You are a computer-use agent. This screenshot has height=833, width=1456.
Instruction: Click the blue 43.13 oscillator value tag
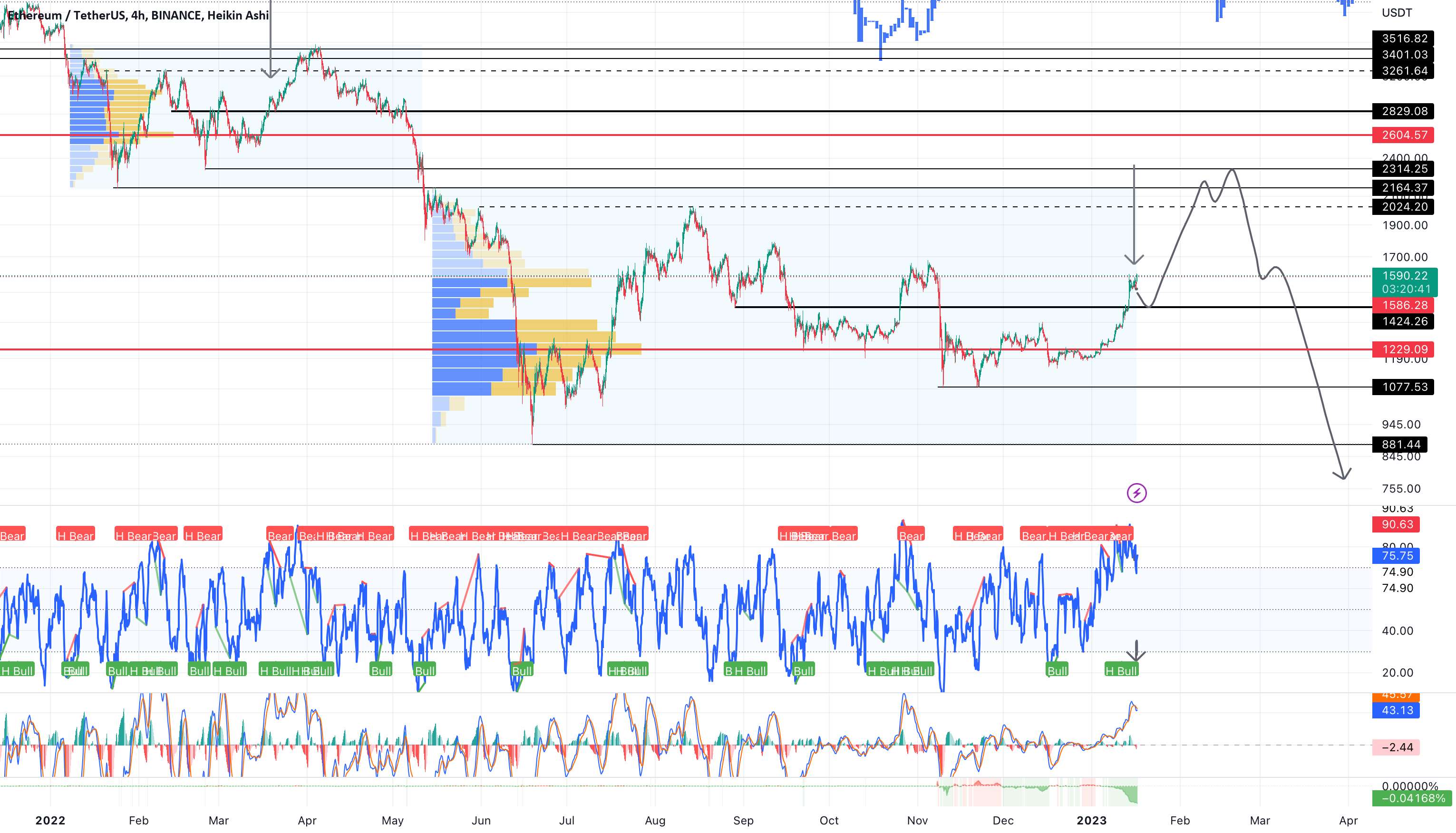1396,710
